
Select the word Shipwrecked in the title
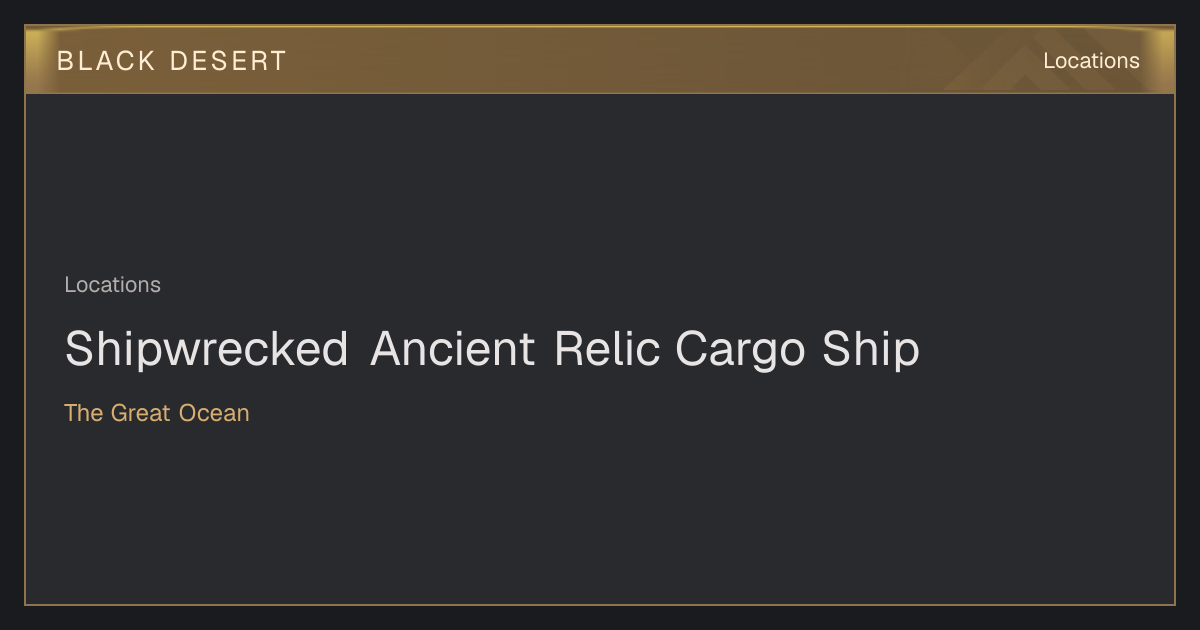(207, 351)
